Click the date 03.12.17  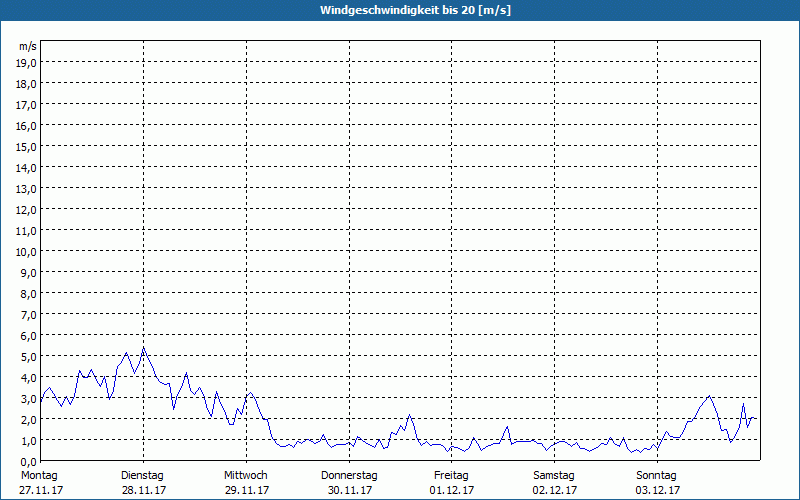[x=658, y=490]
